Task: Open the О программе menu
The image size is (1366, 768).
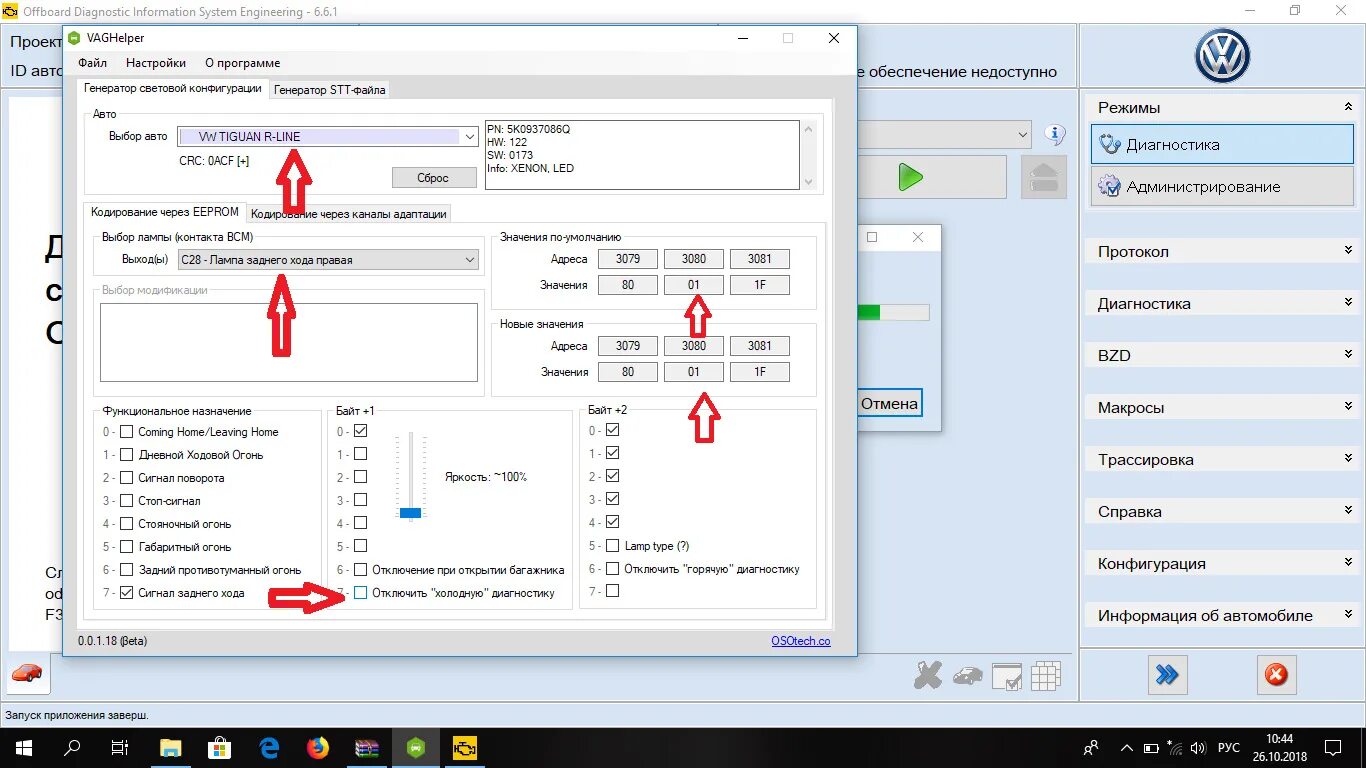Action: point(243,63)
